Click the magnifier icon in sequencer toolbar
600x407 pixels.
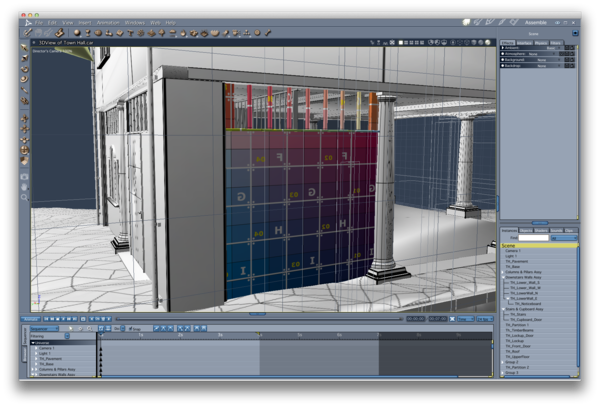click(x=90, y=329)
